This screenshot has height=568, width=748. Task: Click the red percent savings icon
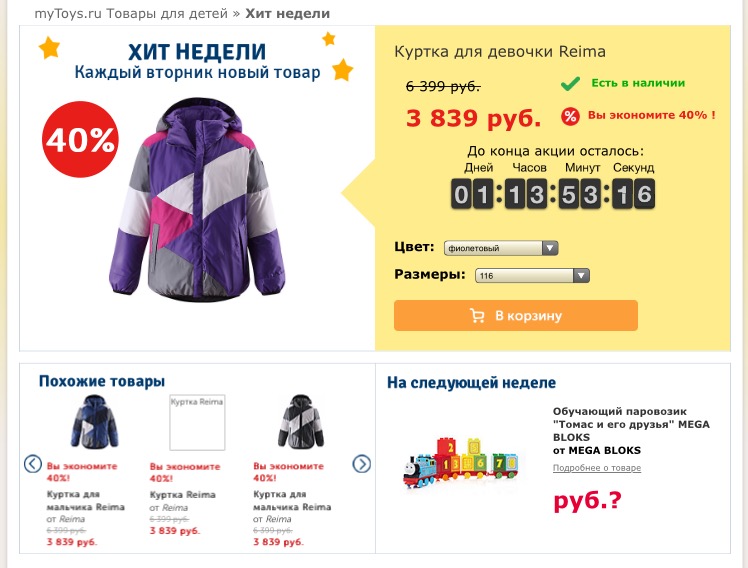[570, 116]
